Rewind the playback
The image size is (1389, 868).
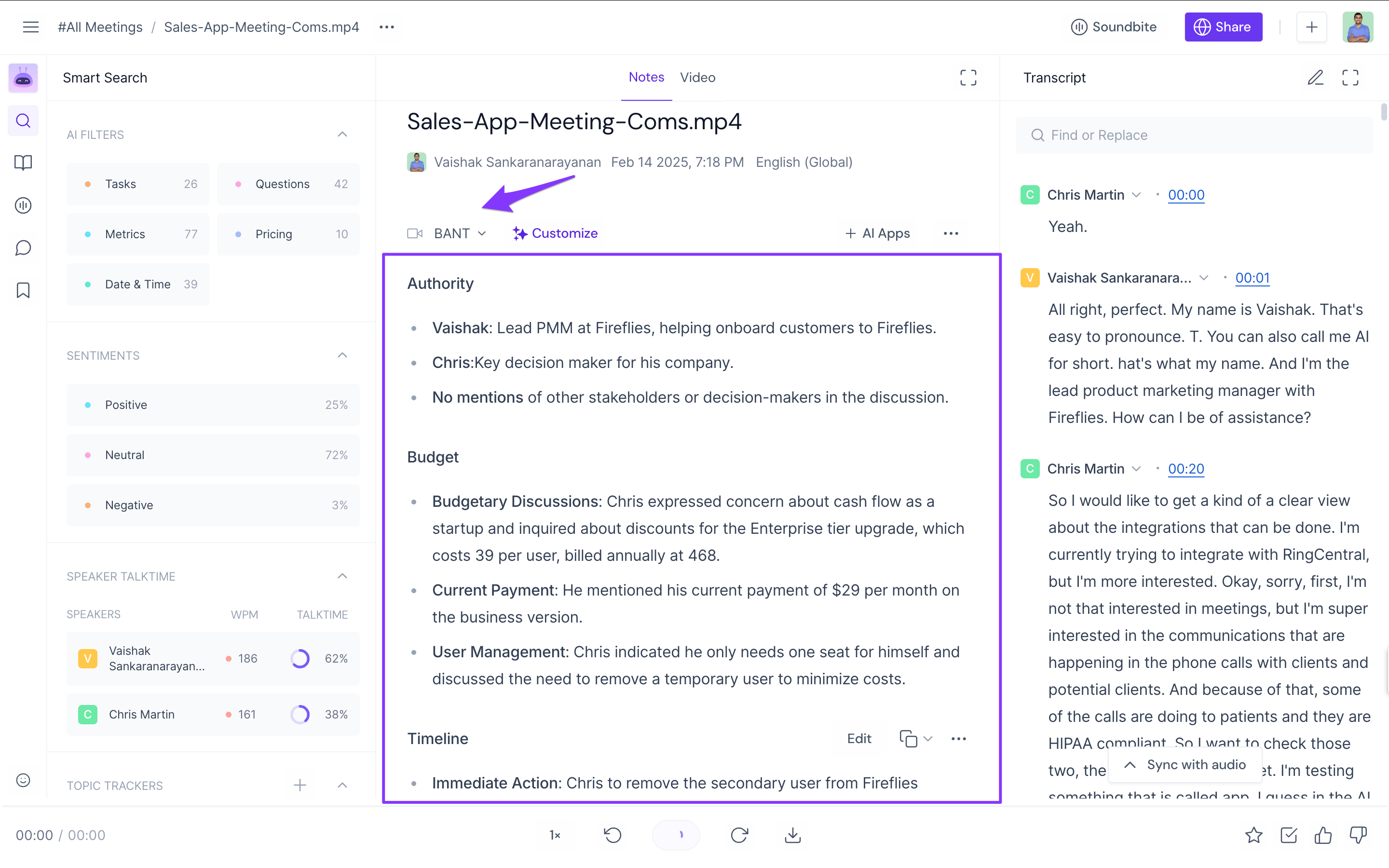613,835
